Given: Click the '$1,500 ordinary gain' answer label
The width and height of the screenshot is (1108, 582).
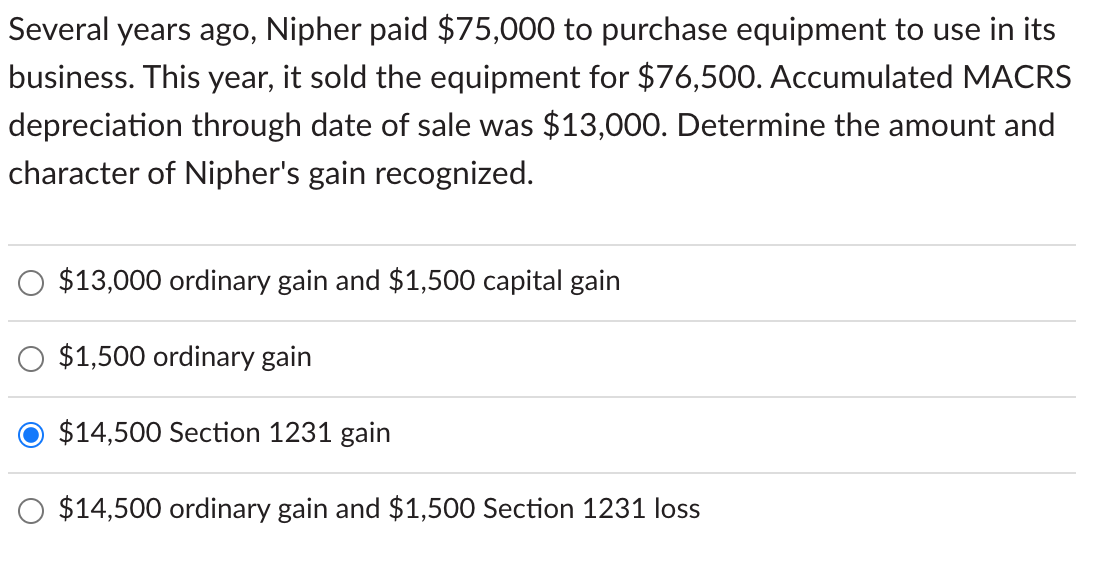Looking at the screenshot, I should point(185,357).
